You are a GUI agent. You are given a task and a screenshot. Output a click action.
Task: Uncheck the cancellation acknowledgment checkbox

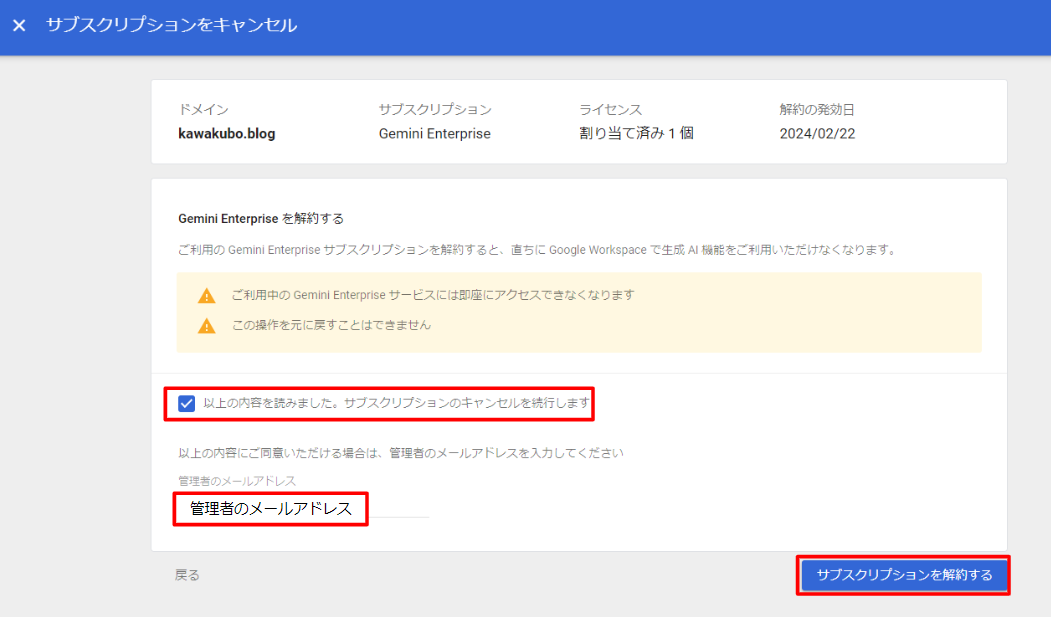(186, 403)
